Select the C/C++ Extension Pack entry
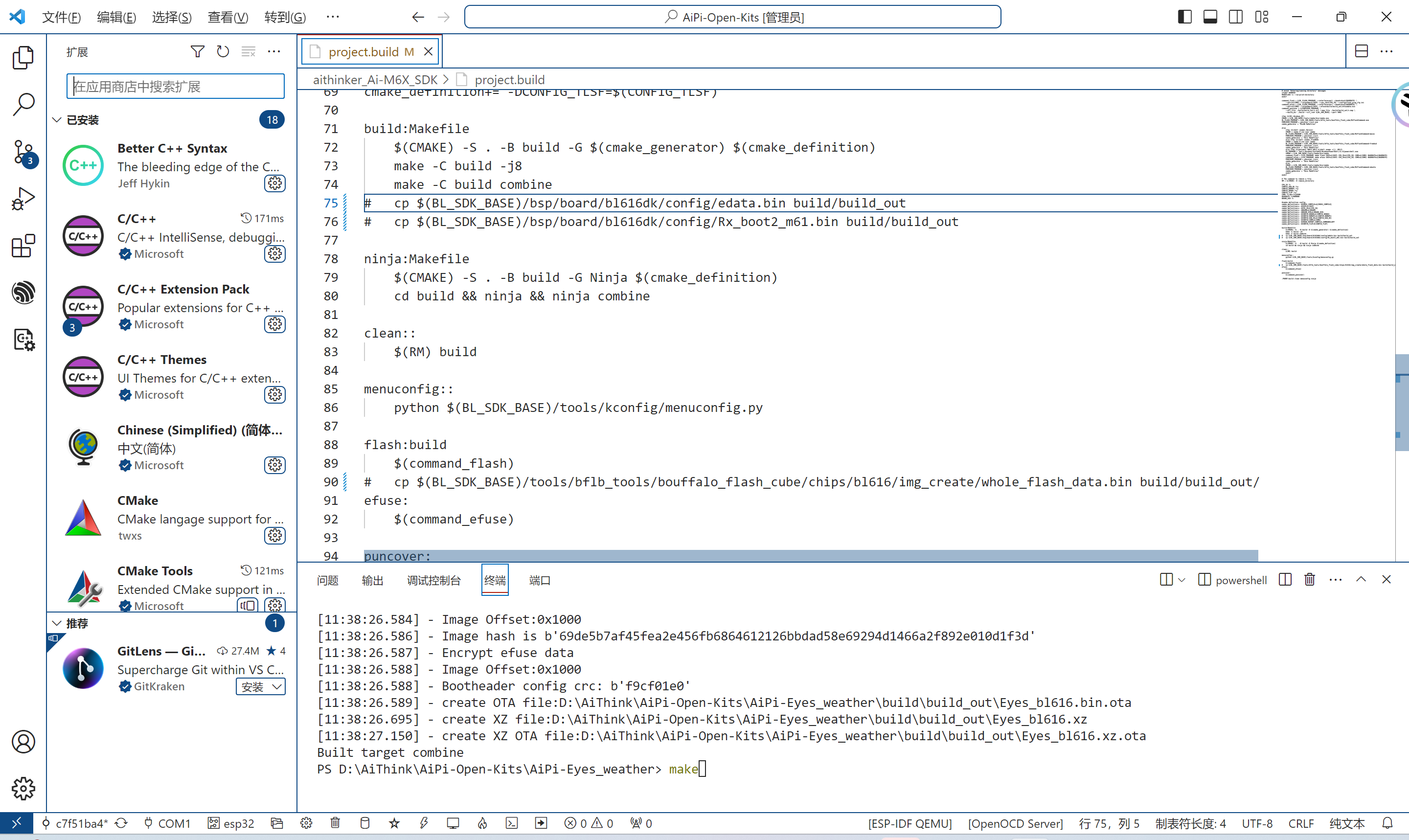The image size is (1409, 840). 172,307
